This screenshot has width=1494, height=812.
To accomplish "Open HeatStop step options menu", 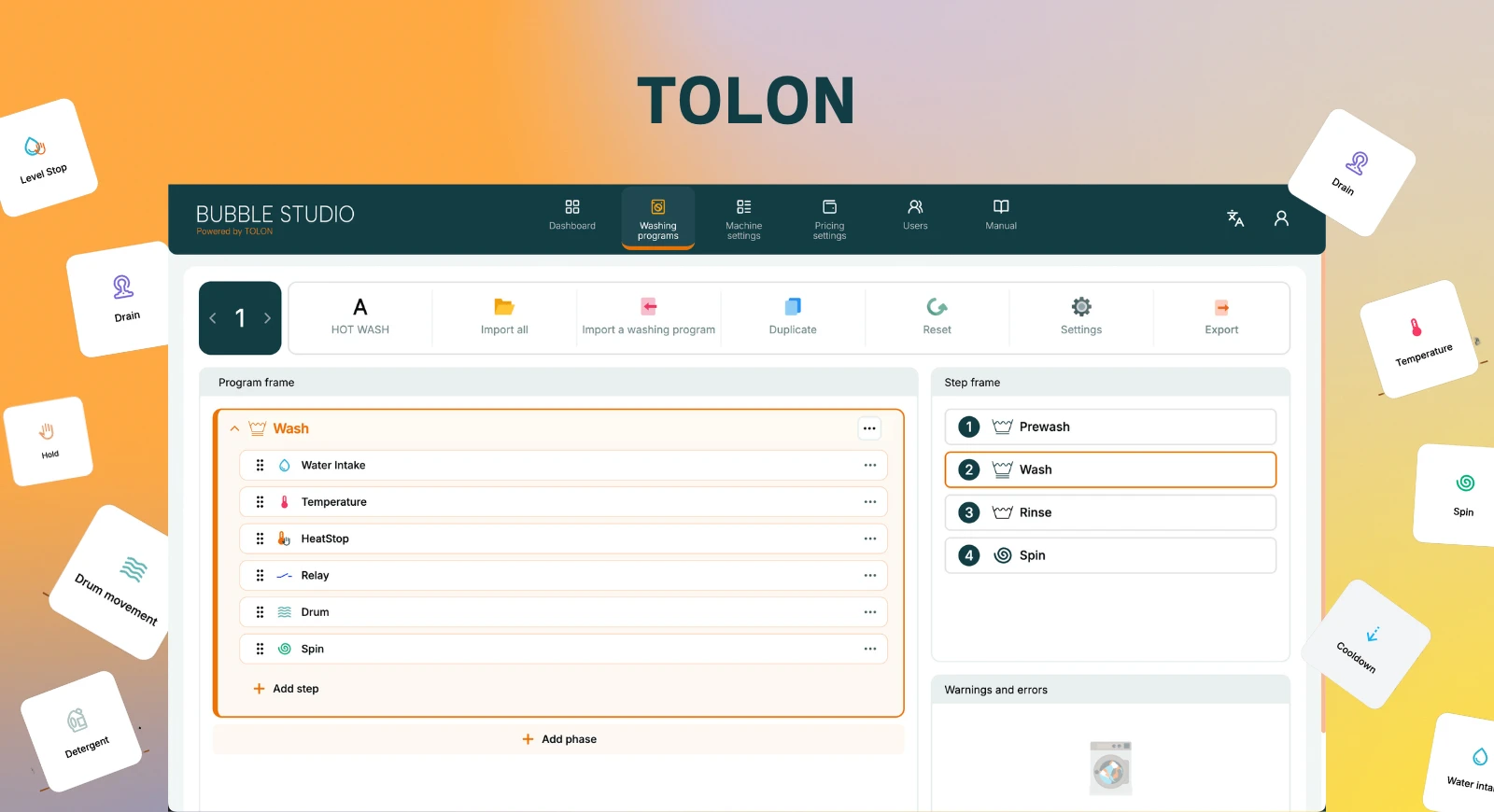I will [870, 539].
